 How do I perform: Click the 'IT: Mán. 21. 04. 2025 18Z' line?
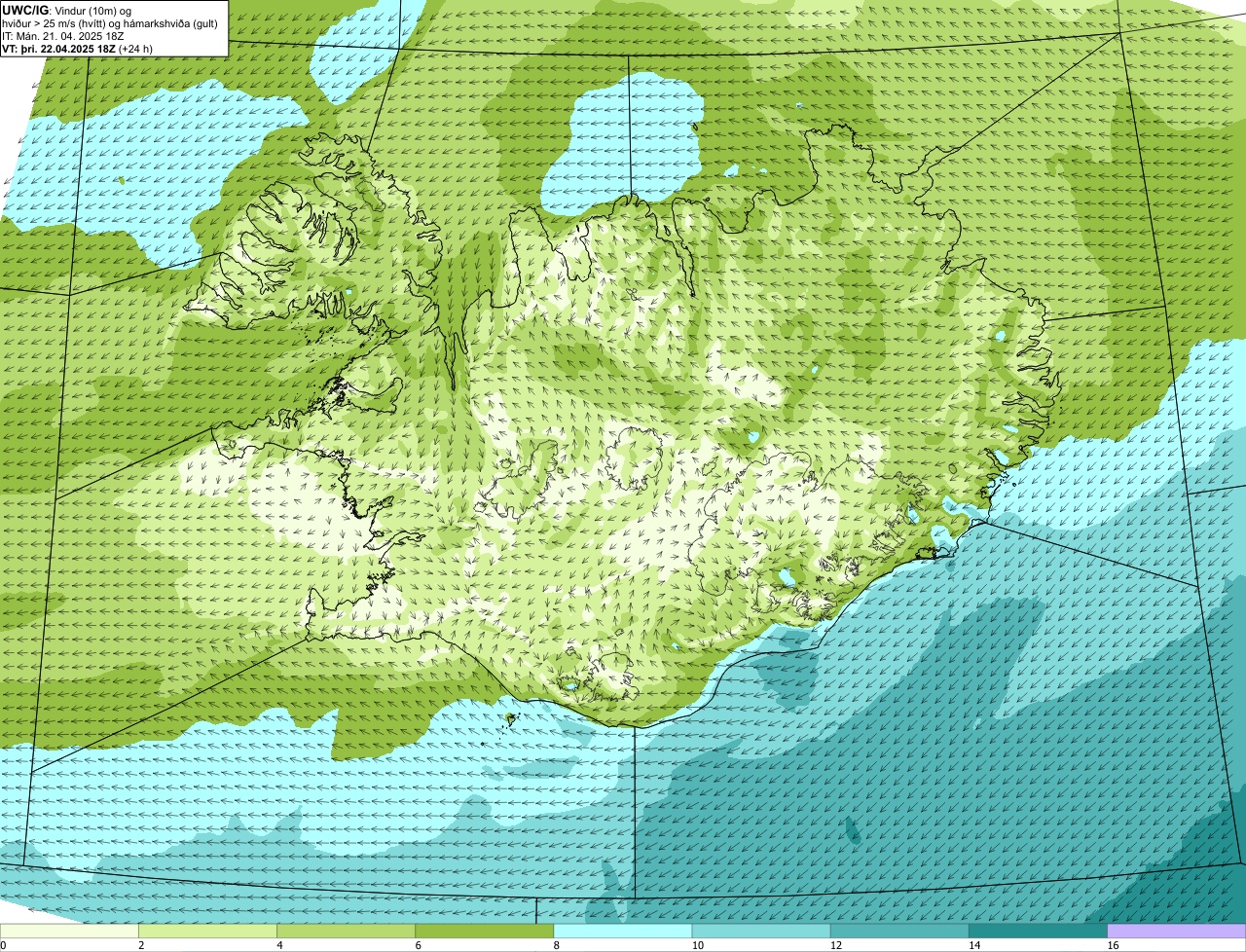pos(63,36)
